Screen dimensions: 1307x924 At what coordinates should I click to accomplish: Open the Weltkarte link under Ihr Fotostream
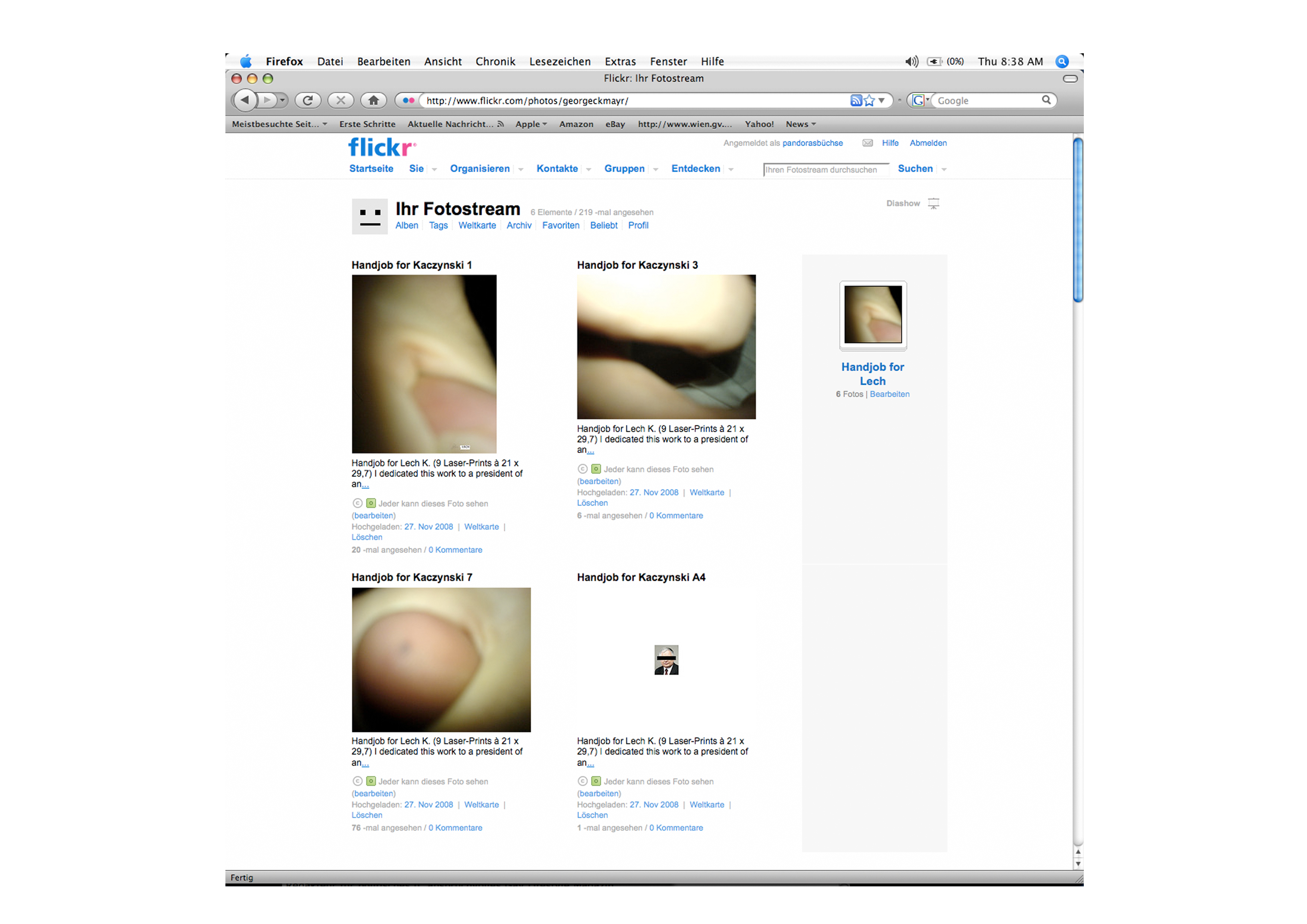[477, 225]
